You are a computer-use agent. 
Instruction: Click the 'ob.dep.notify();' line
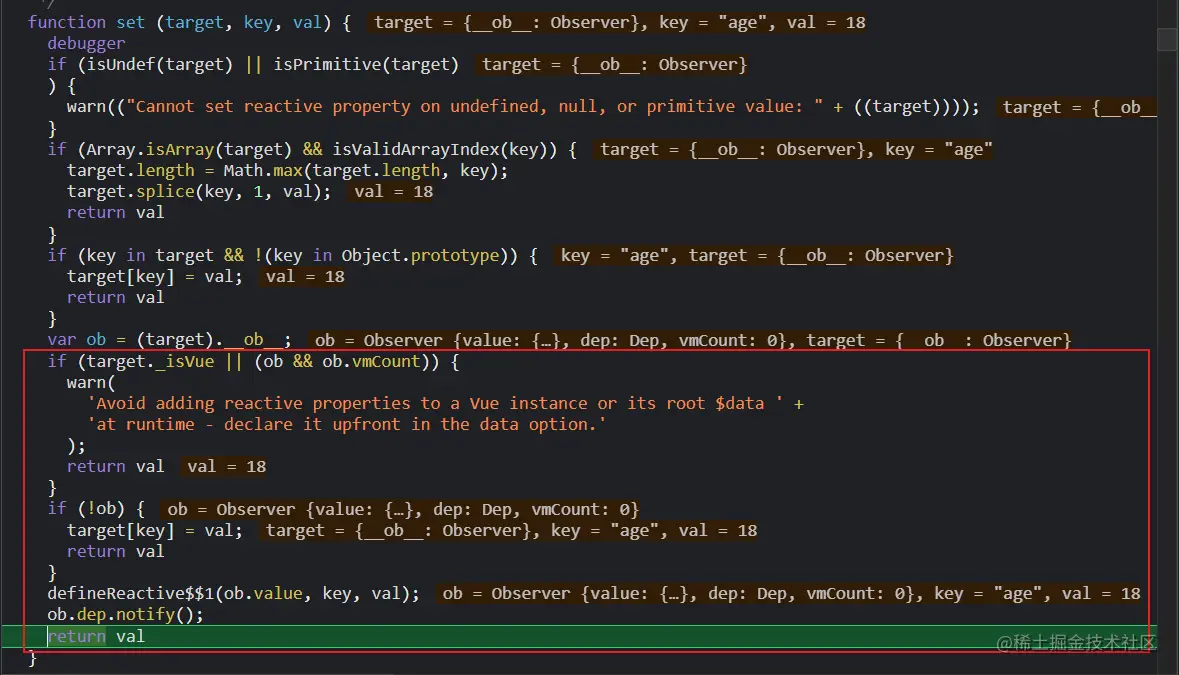tap(126, 615)
